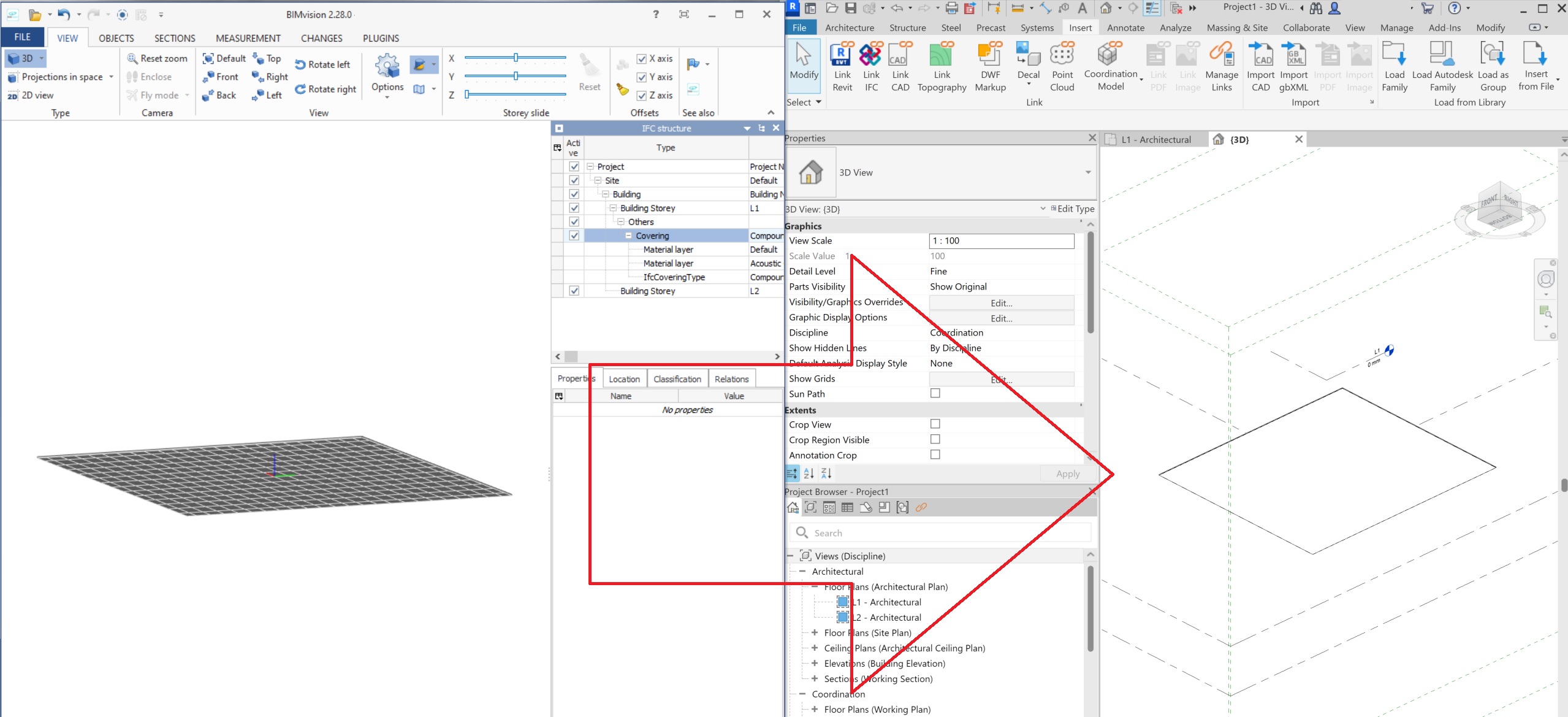Uncheck the X axis offset checkbox
The width and height of the screenshot is (1568, 717).
tap(641, 59)
